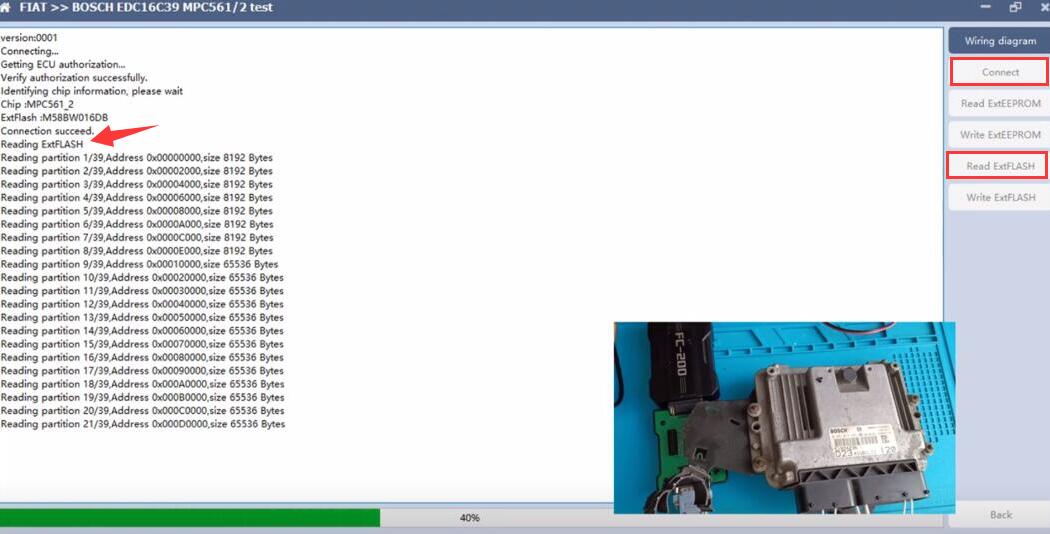
Task: Click 'Reading partition 6/39' log line
Action: click(137, 224)
